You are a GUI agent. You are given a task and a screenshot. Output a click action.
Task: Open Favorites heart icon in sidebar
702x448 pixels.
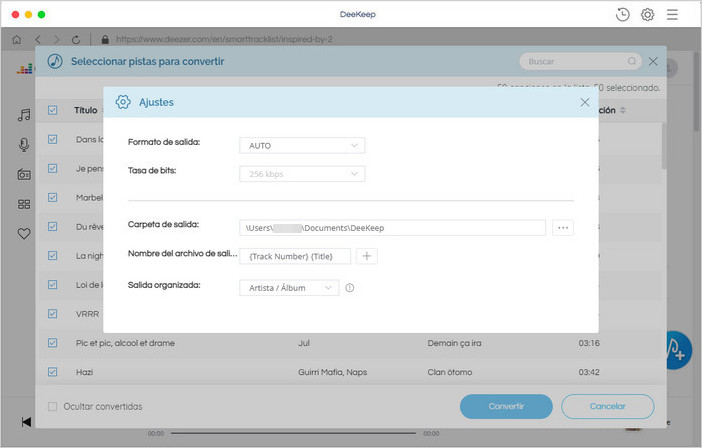[x=24, y=233]
